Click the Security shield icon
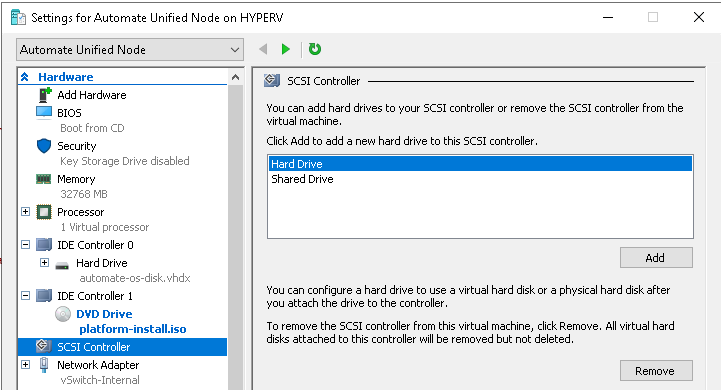The image size is (721, 390). (x=44, y=146)
